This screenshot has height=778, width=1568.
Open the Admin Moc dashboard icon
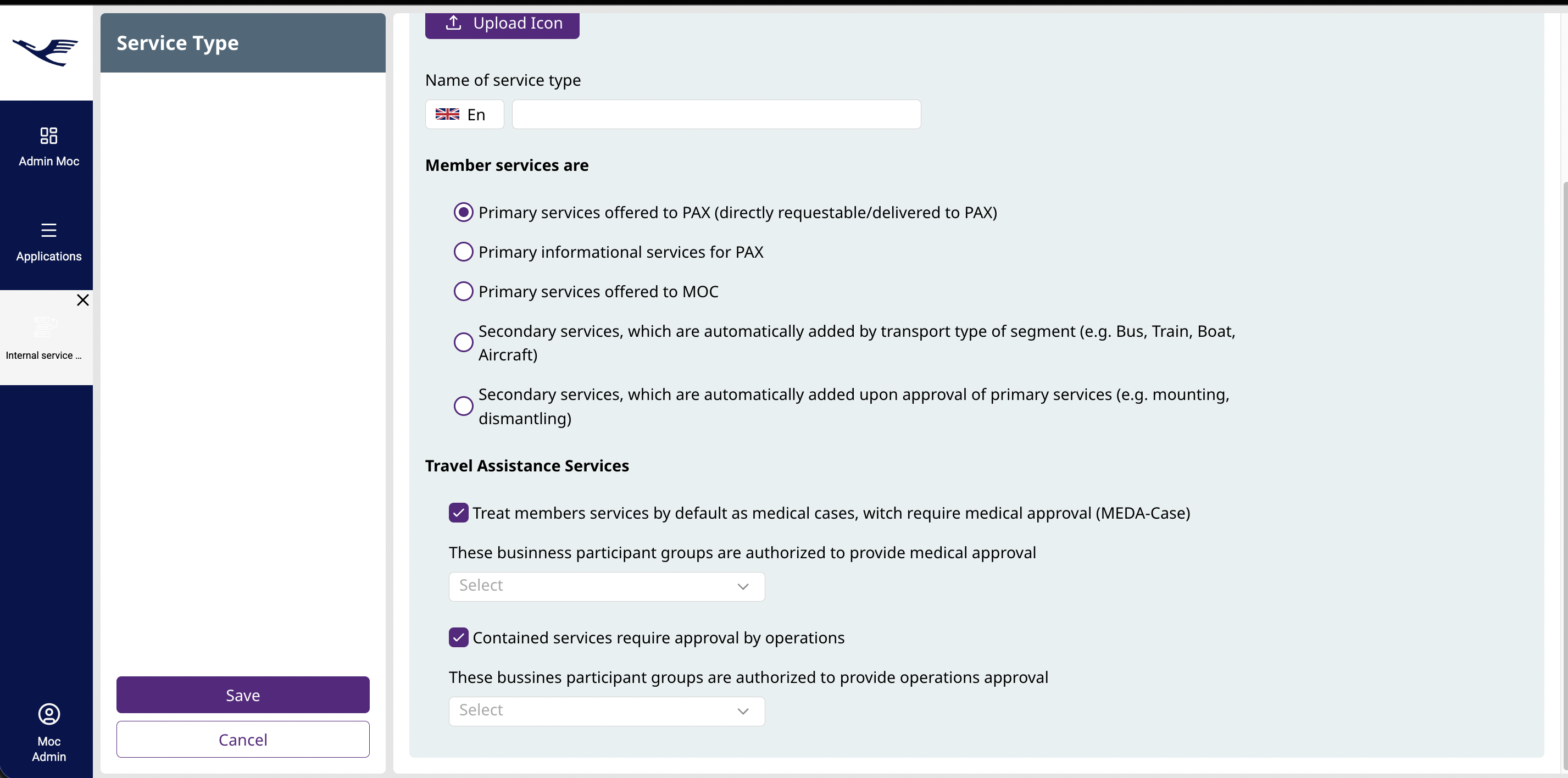pyautogui.click(x=49, y=135)
